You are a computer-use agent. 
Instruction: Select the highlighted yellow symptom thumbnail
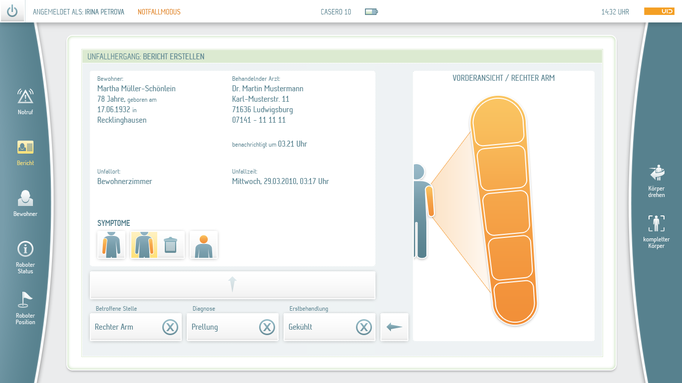(144, 245)
